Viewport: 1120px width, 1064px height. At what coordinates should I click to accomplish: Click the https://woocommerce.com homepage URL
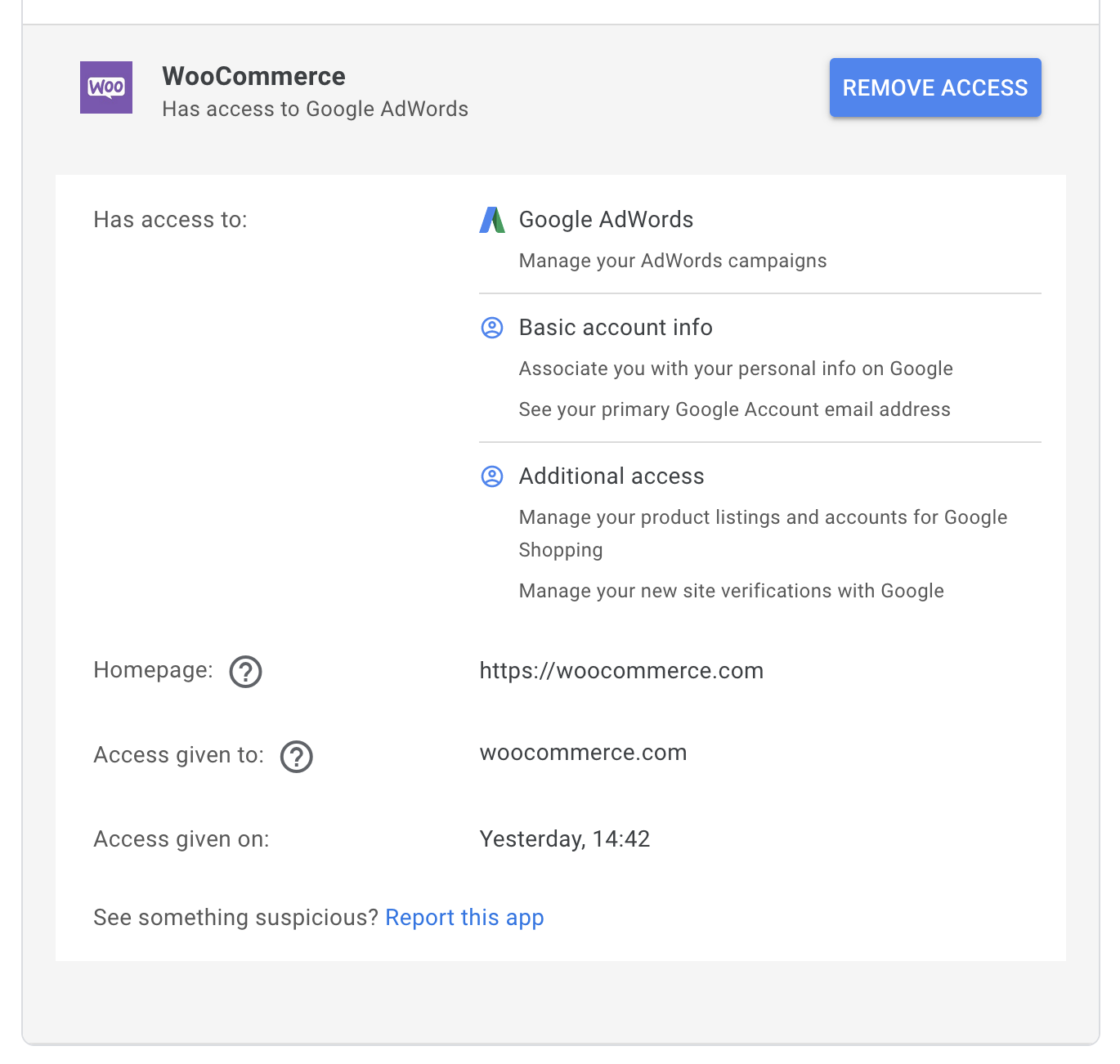point(621,671)
